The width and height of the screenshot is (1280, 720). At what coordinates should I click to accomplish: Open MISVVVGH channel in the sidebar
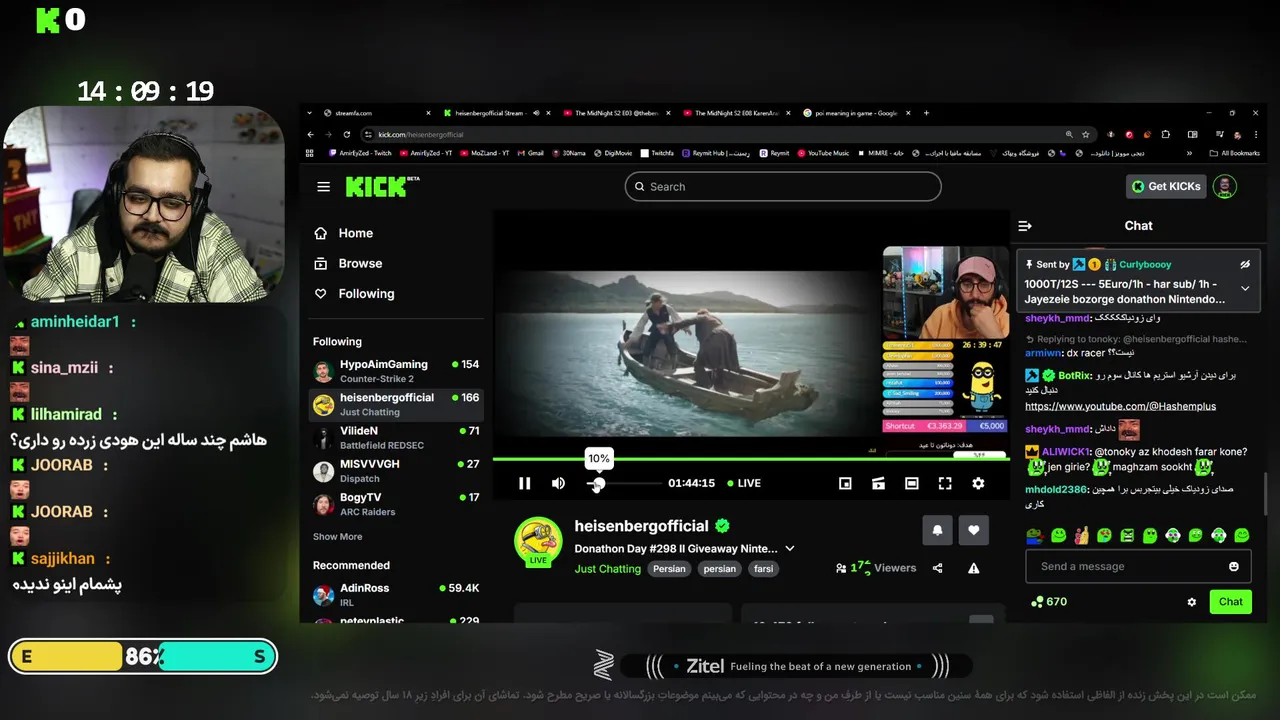click(x=396, y=471)
